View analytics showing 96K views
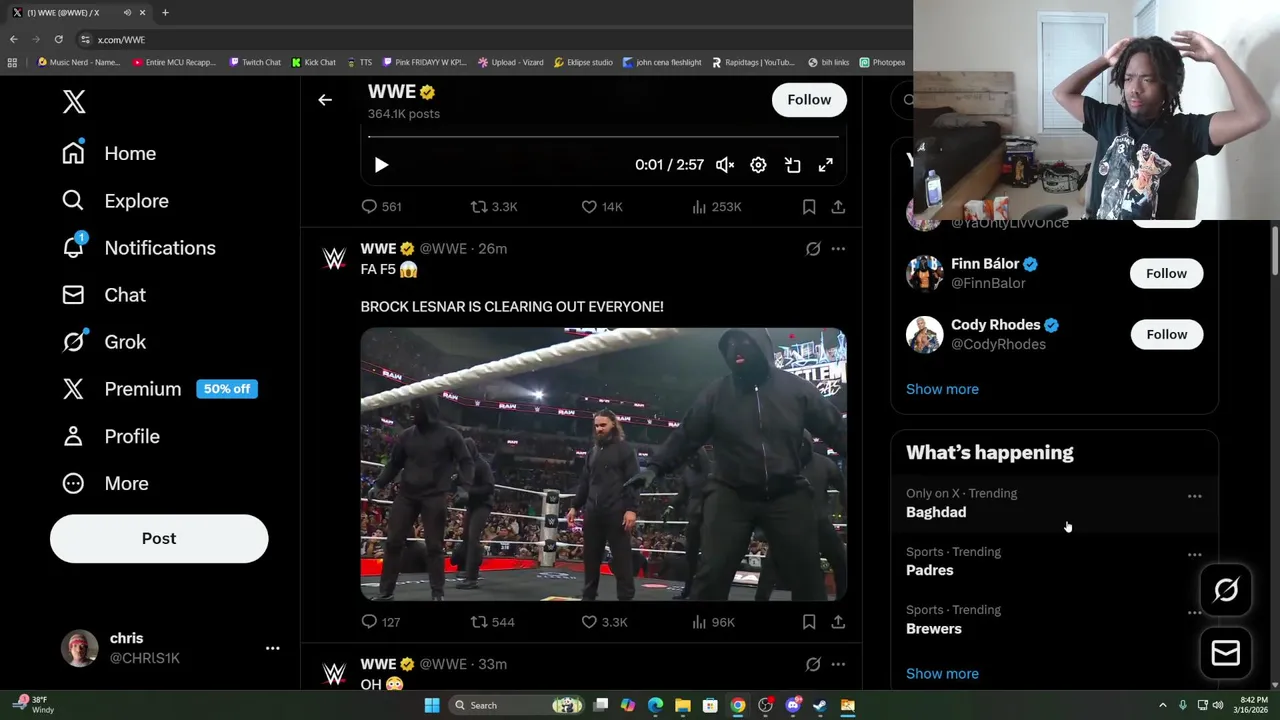The image size is (1280, 720). pos(714,622)
